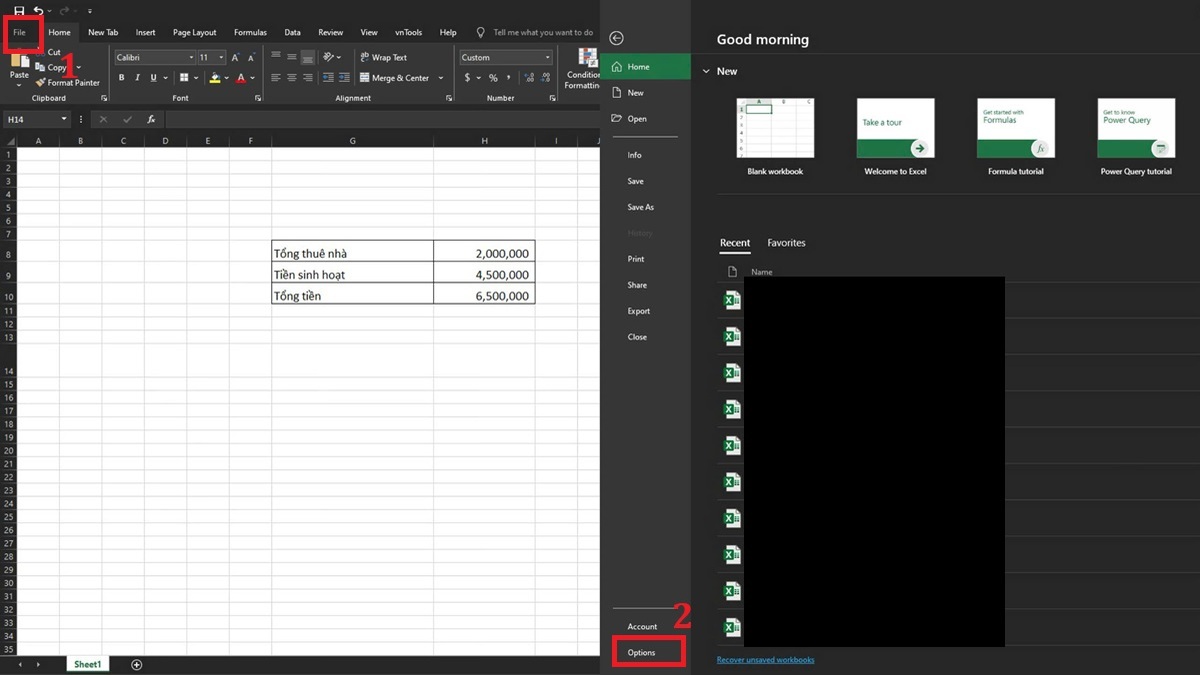Toggle bold formatting
The image size is (1200, 675).
click(121, 77)
